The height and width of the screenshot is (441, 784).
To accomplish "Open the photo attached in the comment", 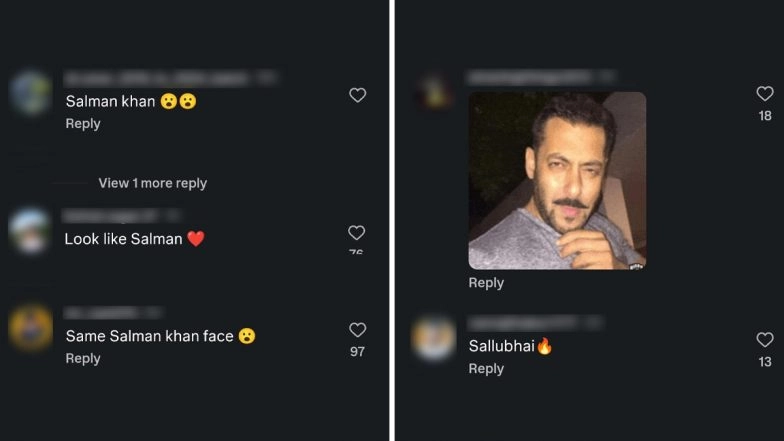I will (x=557, y=180).
